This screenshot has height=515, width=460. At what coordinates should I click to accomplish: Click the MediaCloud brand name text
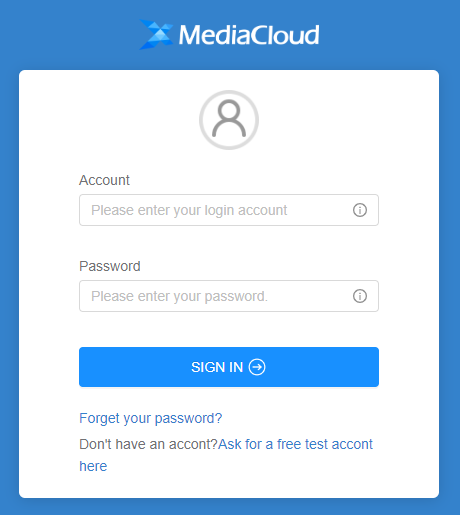click(249, 35)
